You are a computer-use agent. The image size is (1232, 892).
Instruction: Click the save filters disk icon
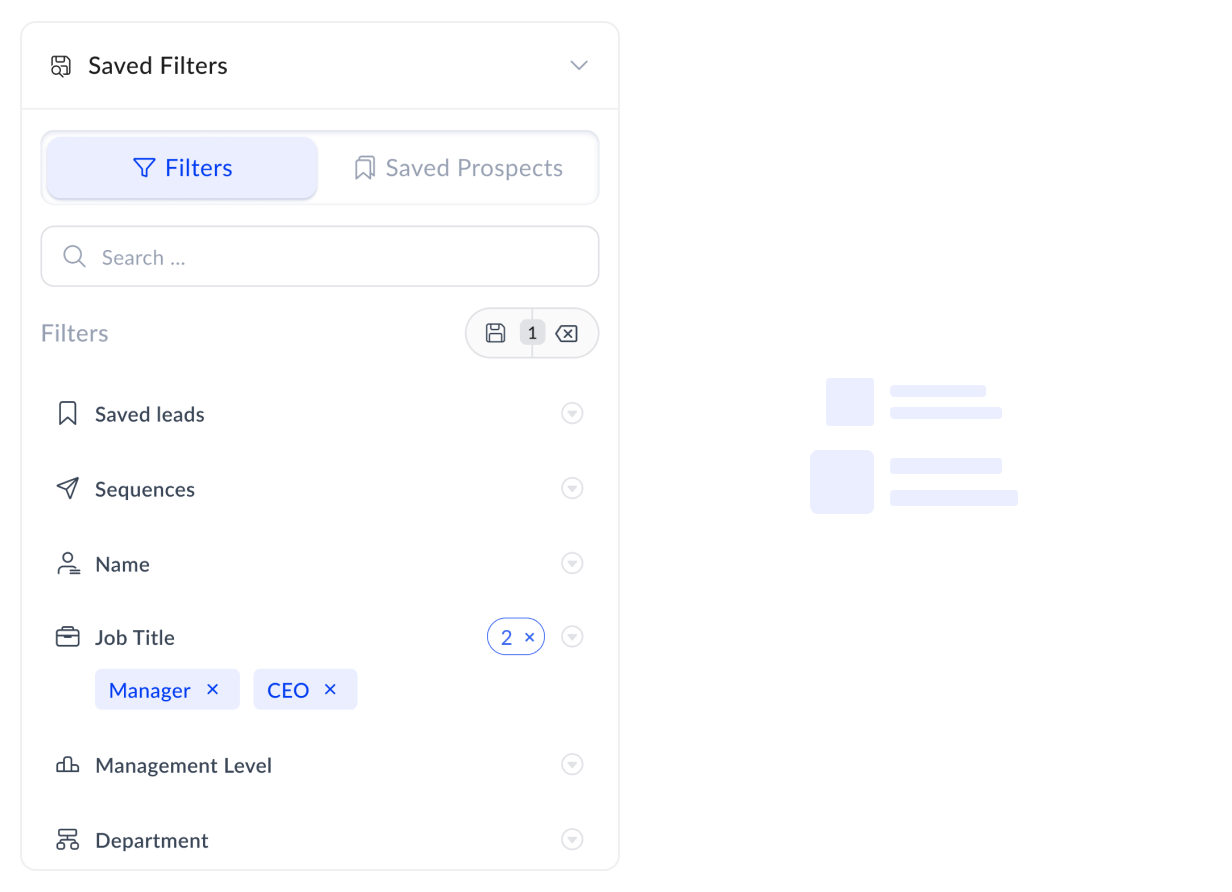497,332
